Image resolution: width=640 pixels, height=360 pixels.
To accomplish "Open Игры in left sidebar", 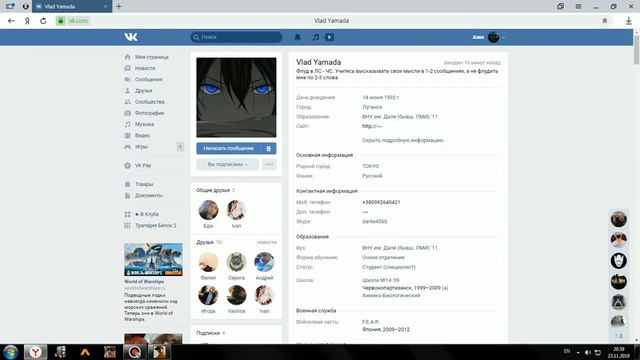I will (x=141, y=147).
